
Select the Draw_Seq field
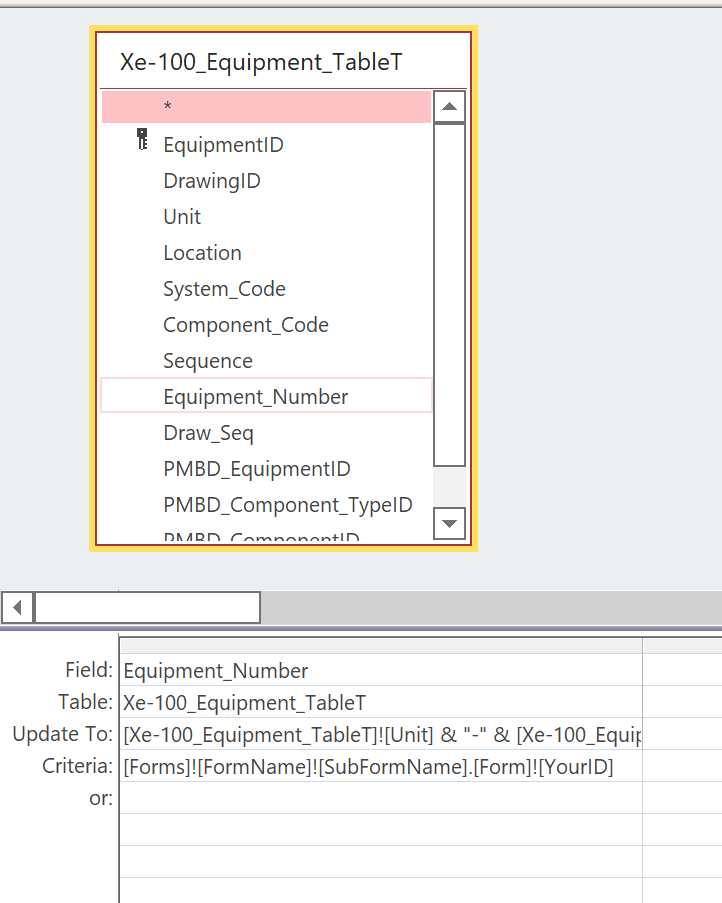tap(208, 433)
